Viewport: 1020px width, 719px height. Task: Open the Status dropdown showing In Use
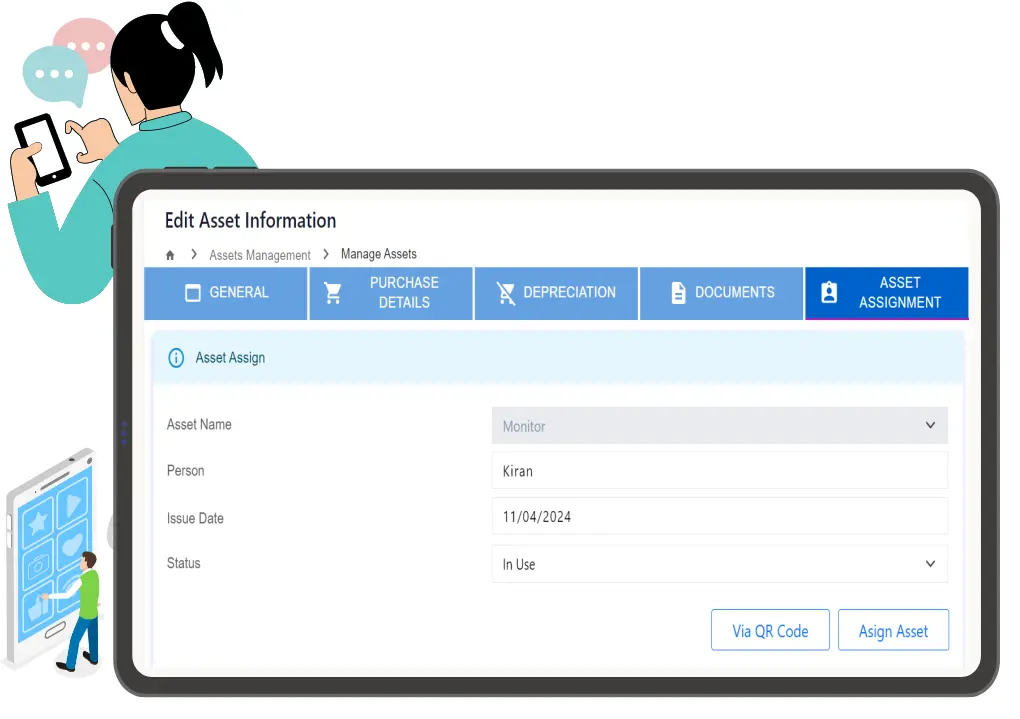coord(719,564)
